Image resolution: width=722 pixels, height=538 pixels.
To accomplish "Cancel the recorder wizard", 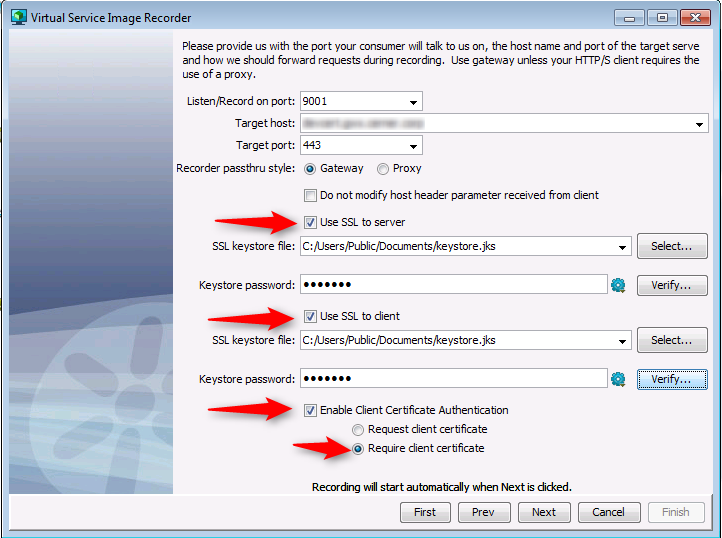I will 609,512.
